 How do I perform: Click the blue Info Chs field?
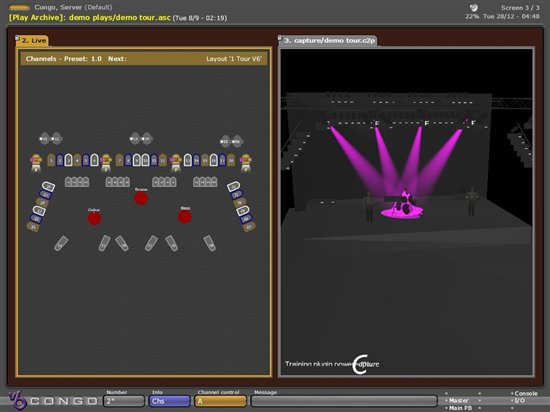[169, 401]
